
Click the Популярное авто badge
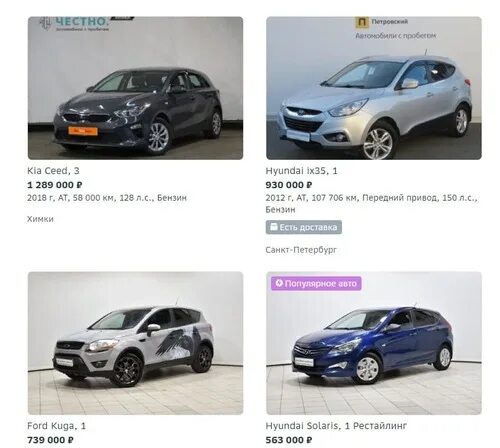316,283
